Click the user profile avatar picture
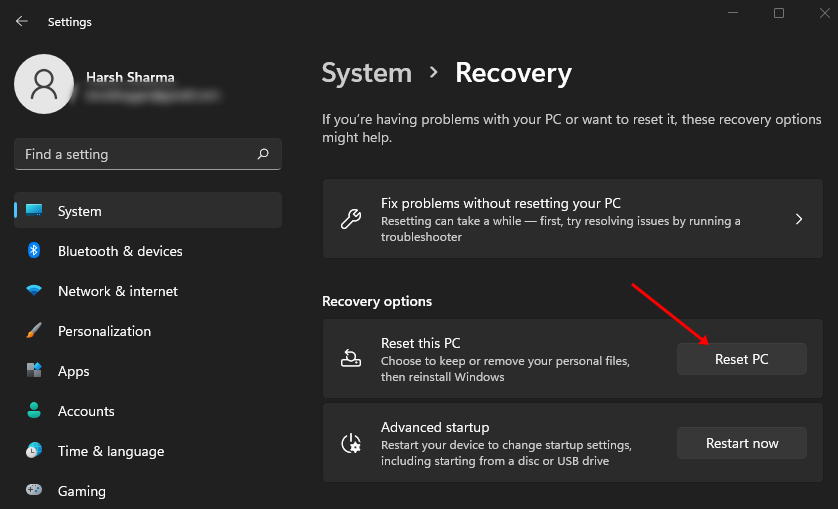 (x=43, y=84)
